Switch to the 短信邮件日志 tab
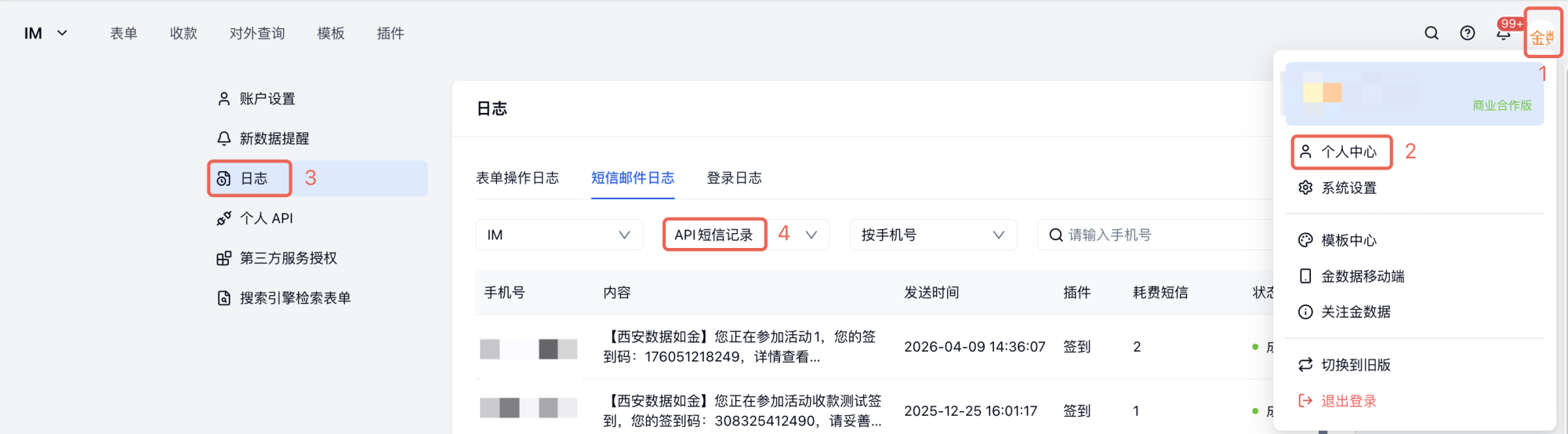This screenshot has width=1568, height=434. pos(633,178)
